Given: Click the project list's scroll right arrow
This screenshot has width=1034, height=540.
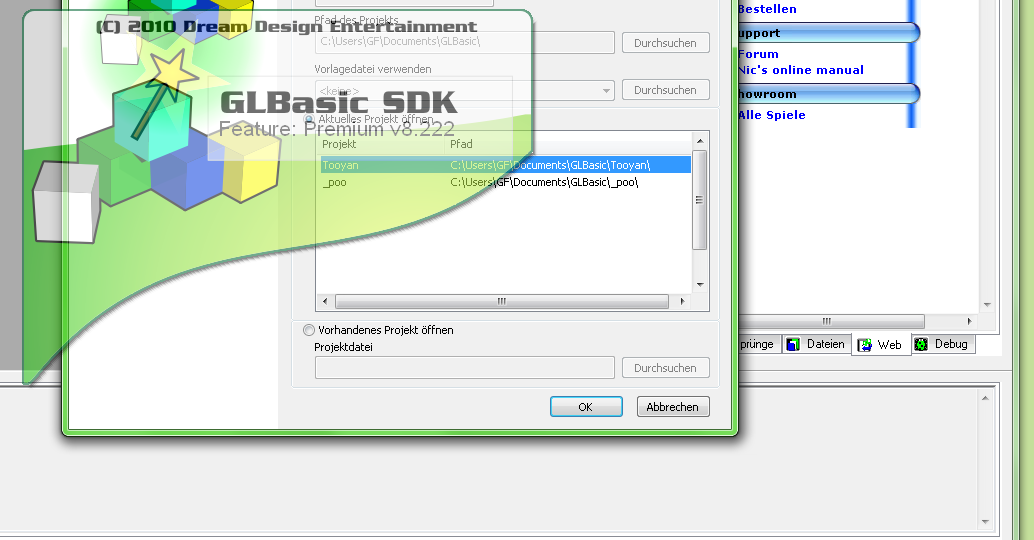Looking at the screenshot, I should tap(683, 301).
